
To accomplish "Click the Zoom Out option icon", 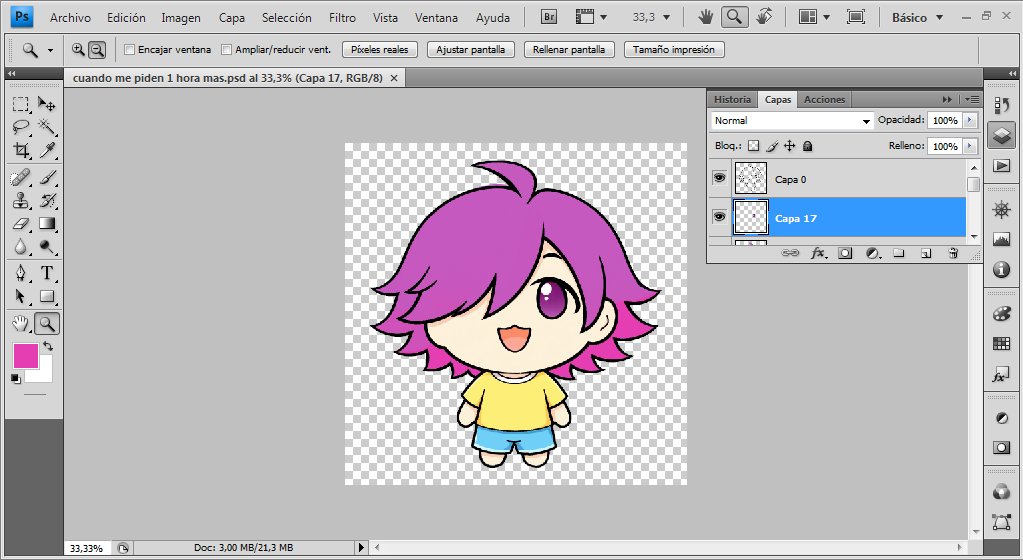I will pyautogui.click(x=97, y=49).
